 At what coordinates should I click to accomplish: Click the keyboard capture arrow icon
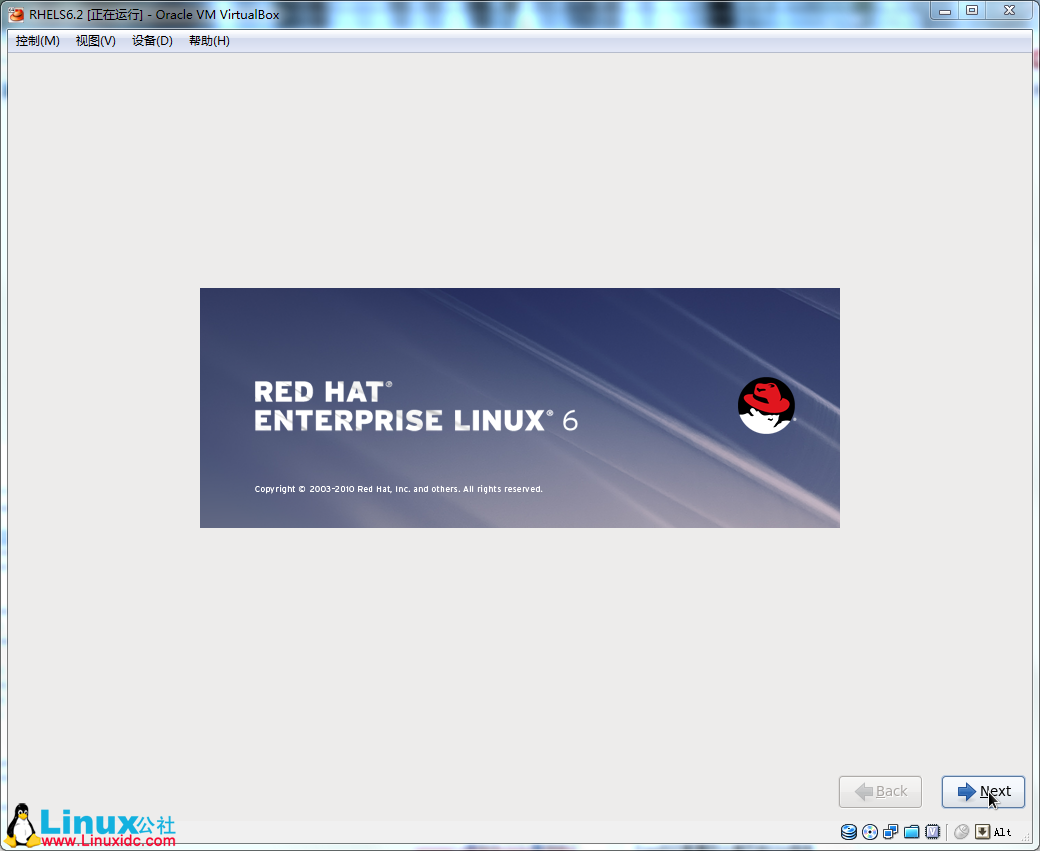click(982, 832)
